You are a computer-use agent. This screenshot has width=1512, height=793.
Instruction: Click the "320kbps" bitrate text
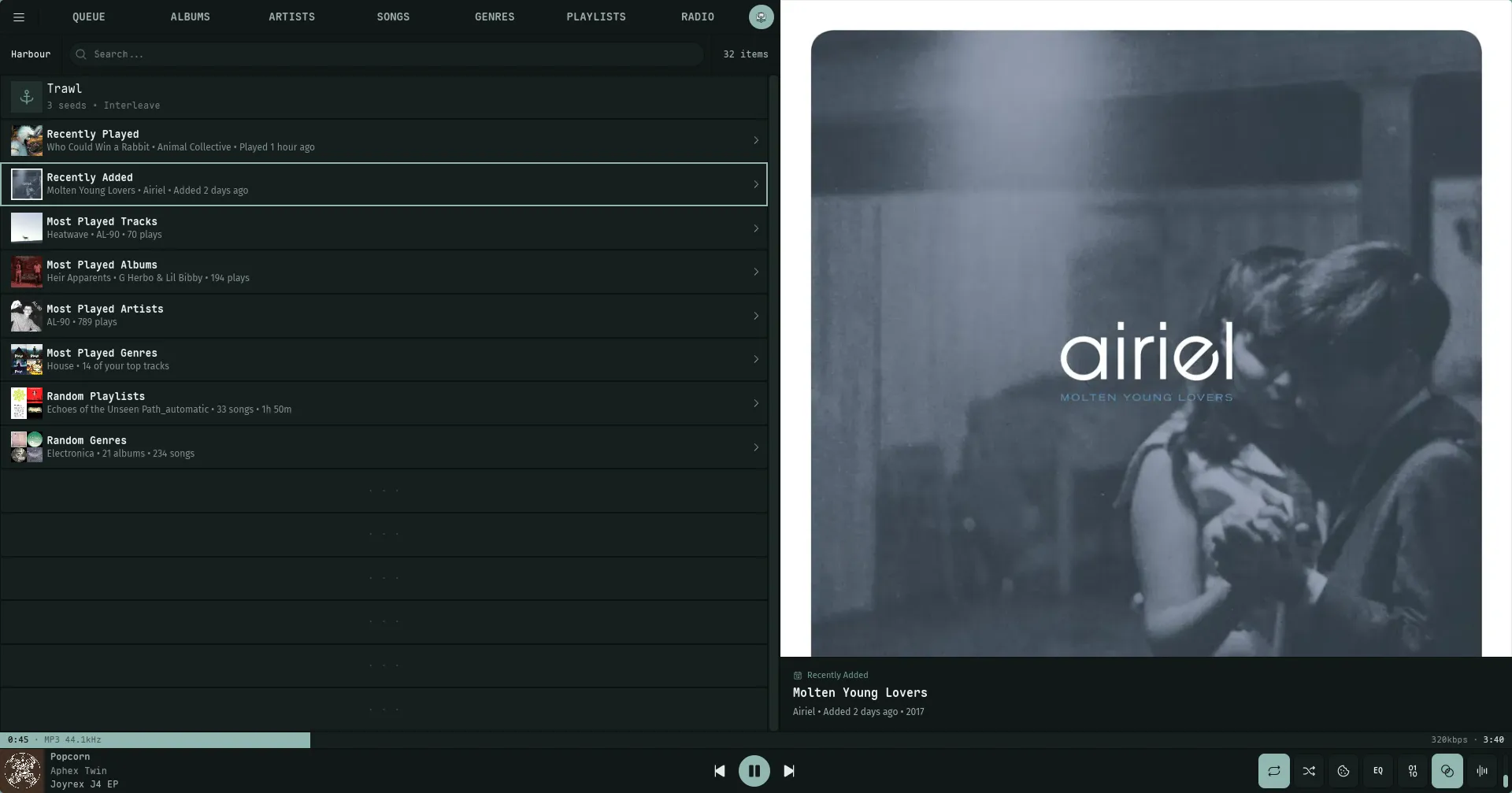[x=1449, y=740]
